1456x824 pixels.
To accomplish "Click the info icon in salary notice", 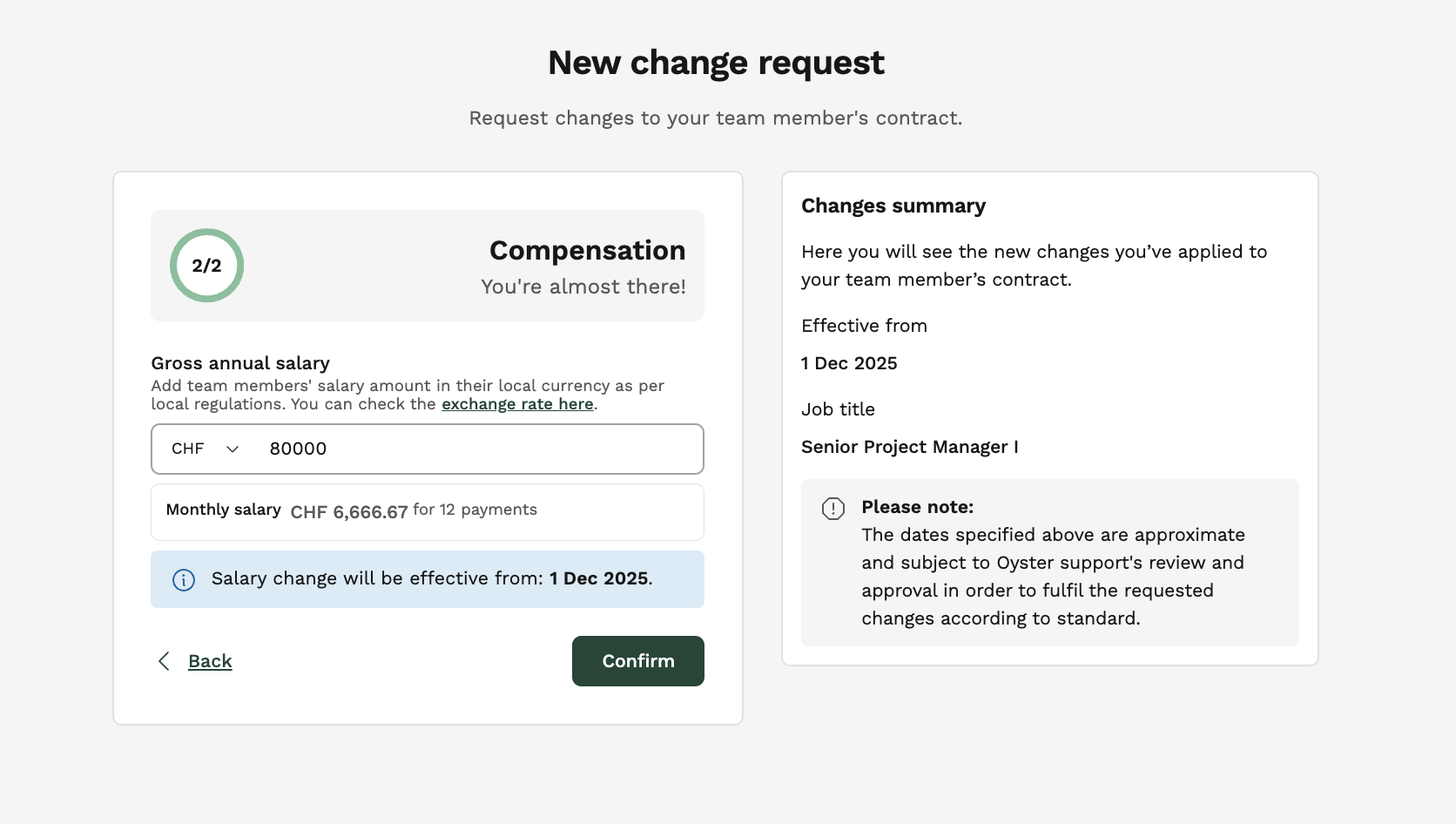I will pos(184,580).
